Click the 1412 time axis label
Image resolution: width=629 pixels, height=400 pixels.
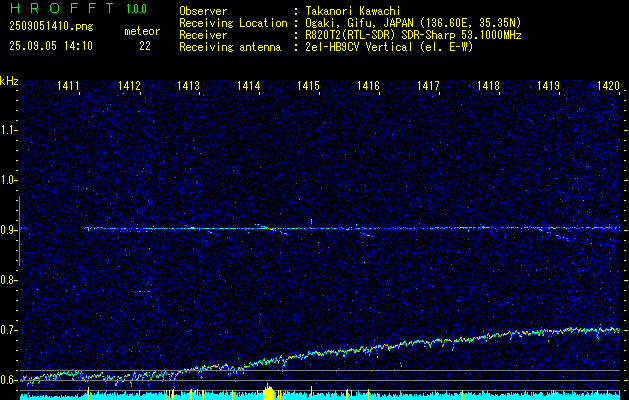(129, 85)
